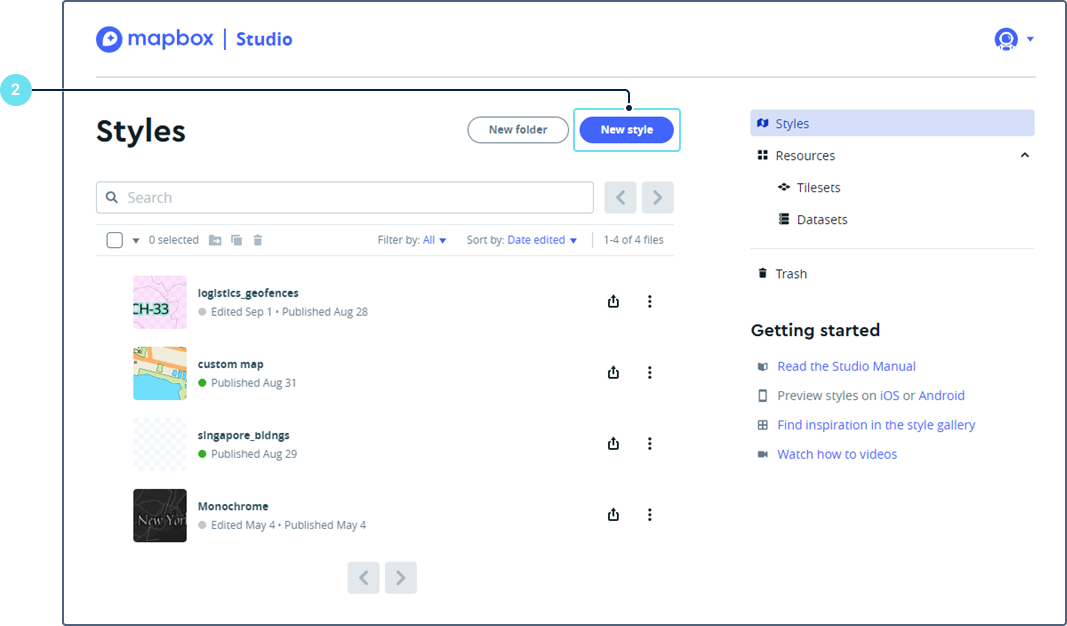
Task: Click the share icon for logistics_geofences
Action: point(613,302)
